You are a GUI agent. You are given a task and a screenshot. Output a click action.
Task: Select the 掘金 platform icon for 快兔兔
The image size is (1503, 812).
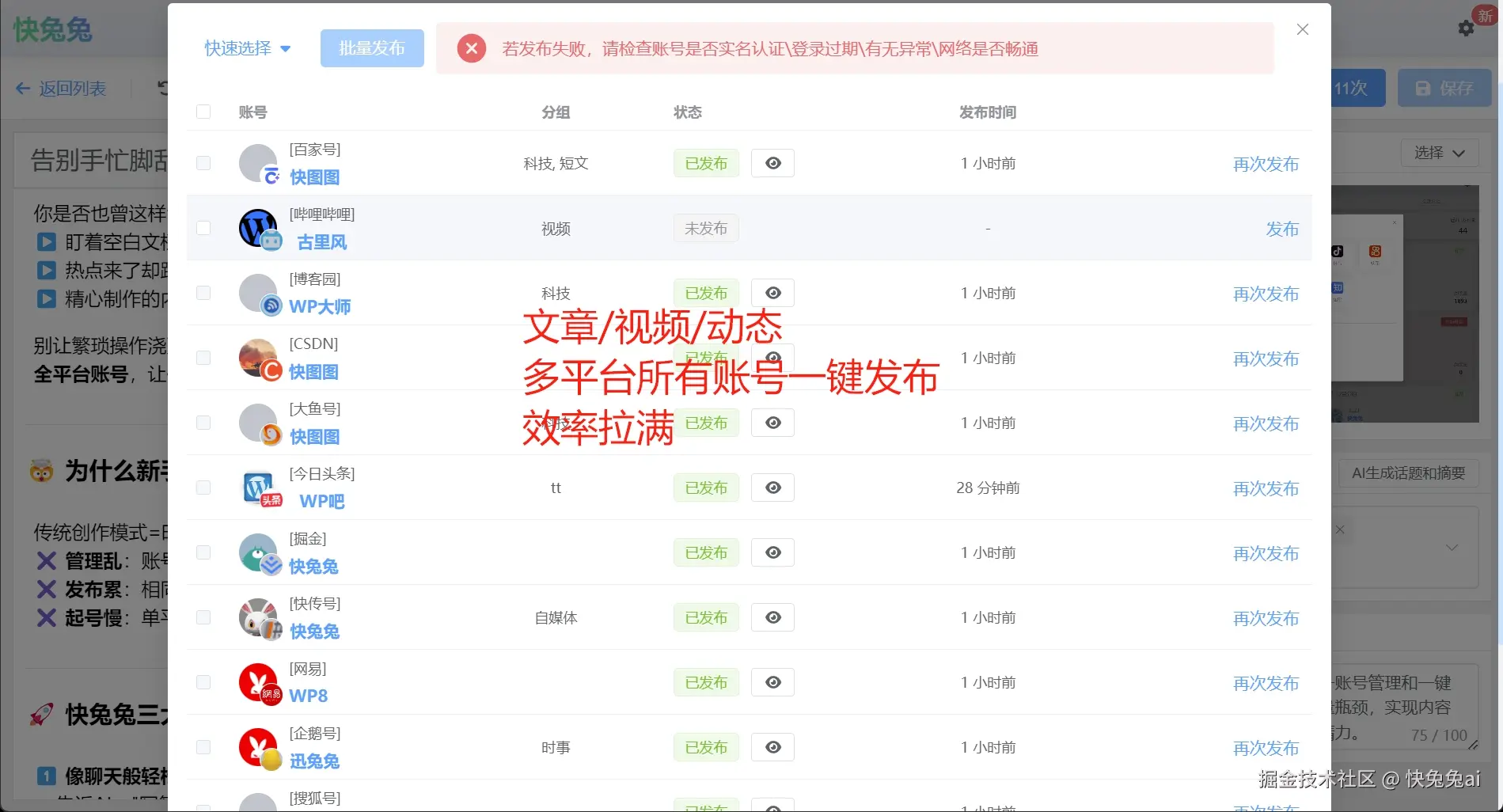(271, 564)
